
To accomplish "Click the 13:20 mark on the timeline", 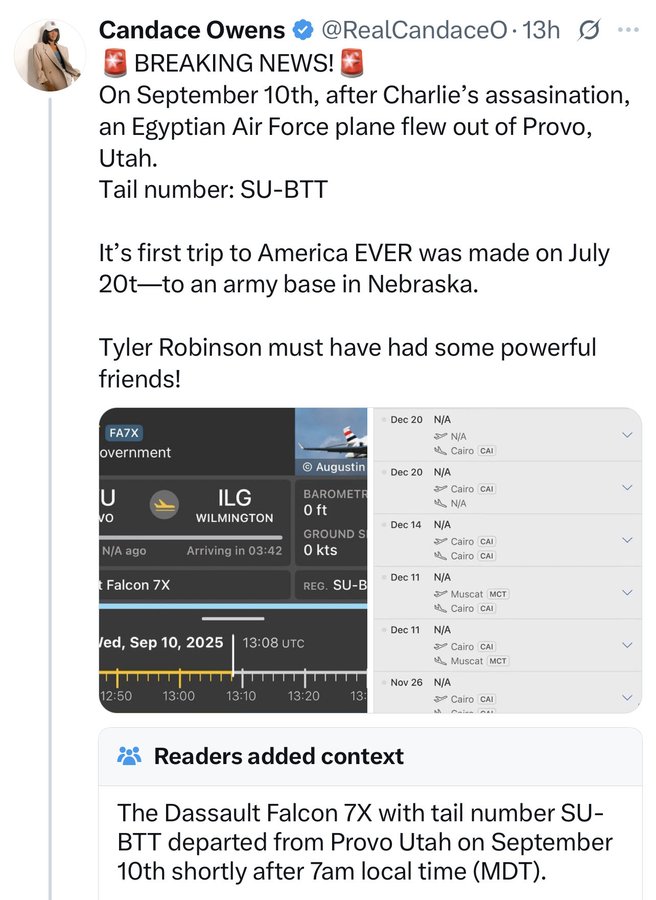I will coord(304,695).
